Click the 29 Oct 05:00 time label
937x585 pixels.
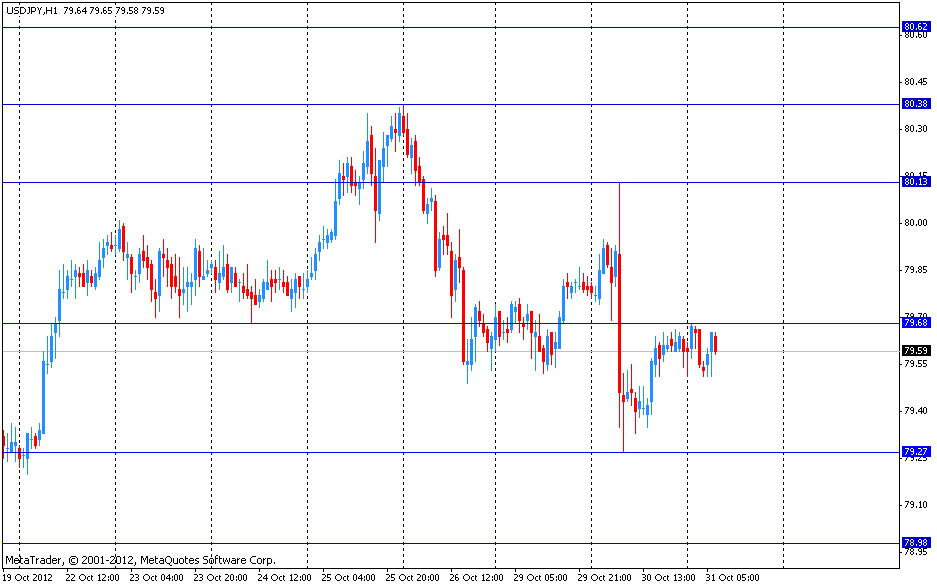tap(541, 577)
